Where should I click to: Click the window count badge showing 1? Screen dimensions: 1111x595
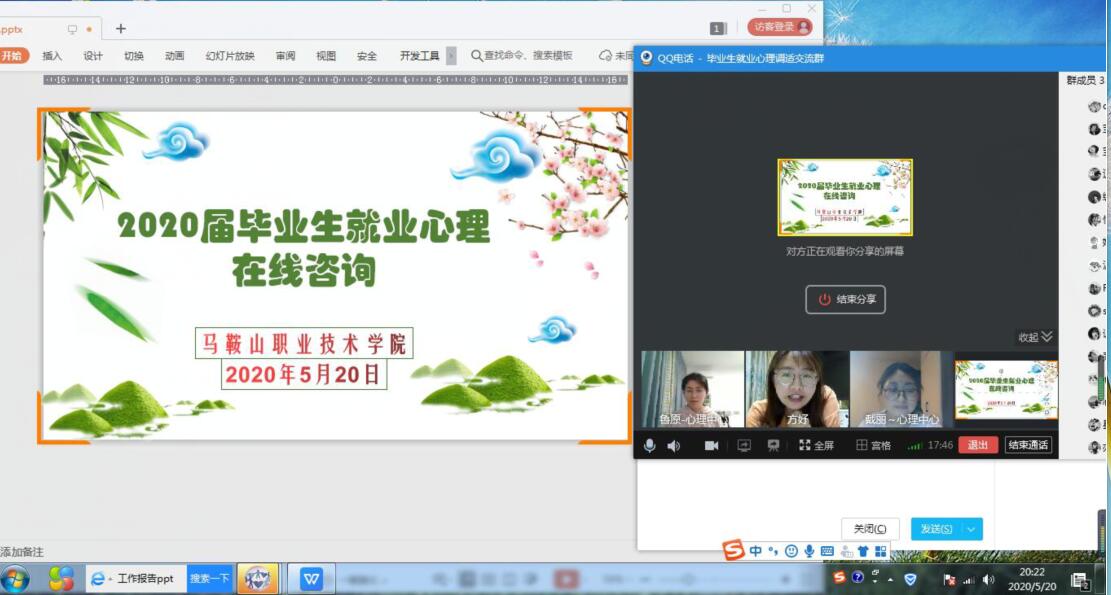[x=717, y=28]
